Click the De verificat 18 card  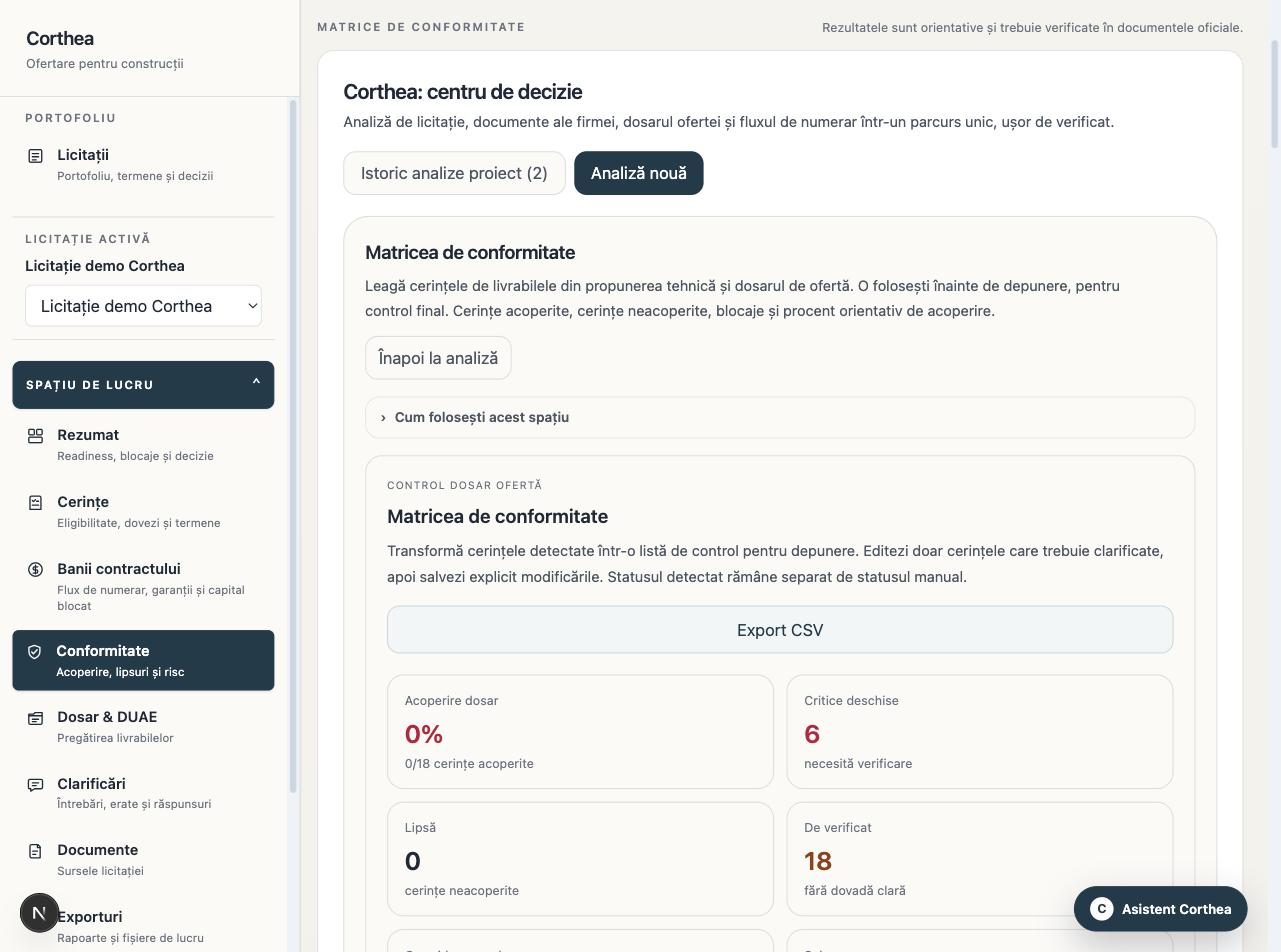(x=980, y=859)
